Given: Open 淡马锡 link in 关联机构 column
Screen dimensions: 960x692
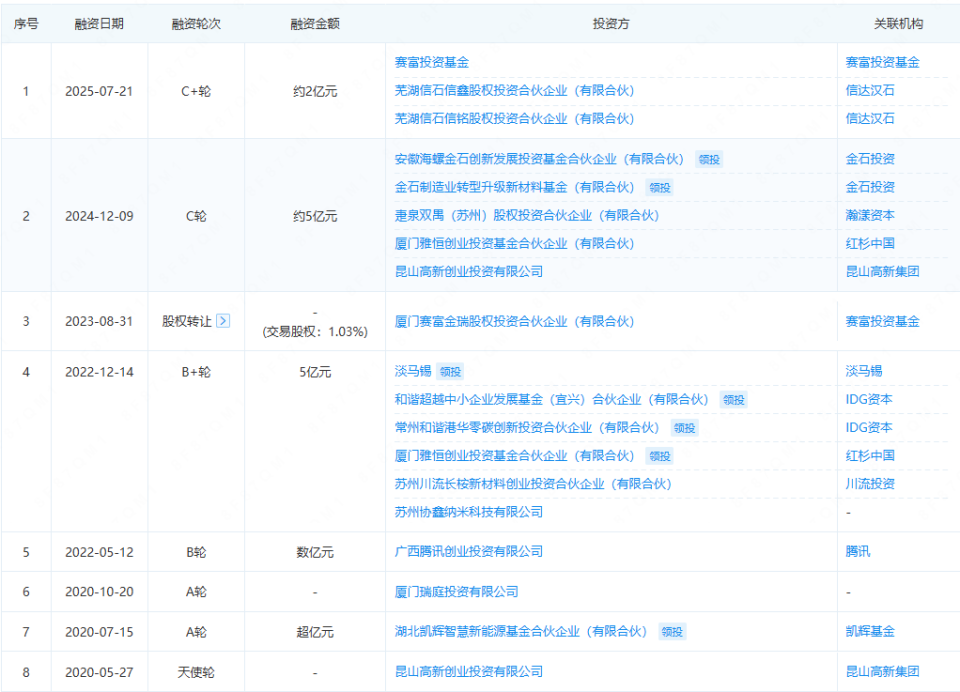Looking at the screenshot, I should (x=864, y=371).
